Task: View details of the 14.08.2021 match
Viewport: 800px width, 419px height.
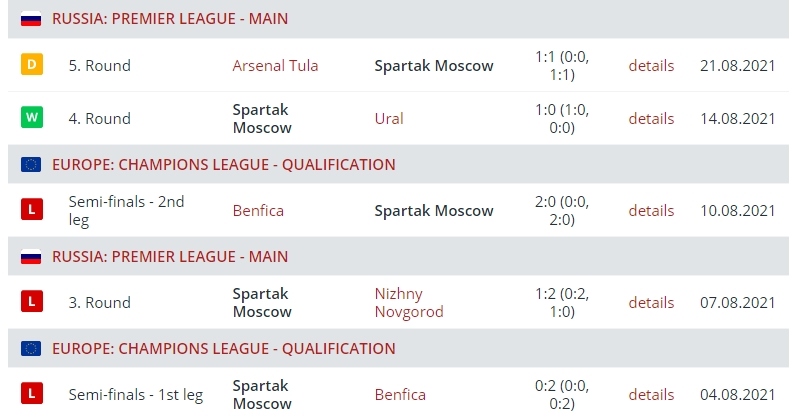Action: click(651, 118)
